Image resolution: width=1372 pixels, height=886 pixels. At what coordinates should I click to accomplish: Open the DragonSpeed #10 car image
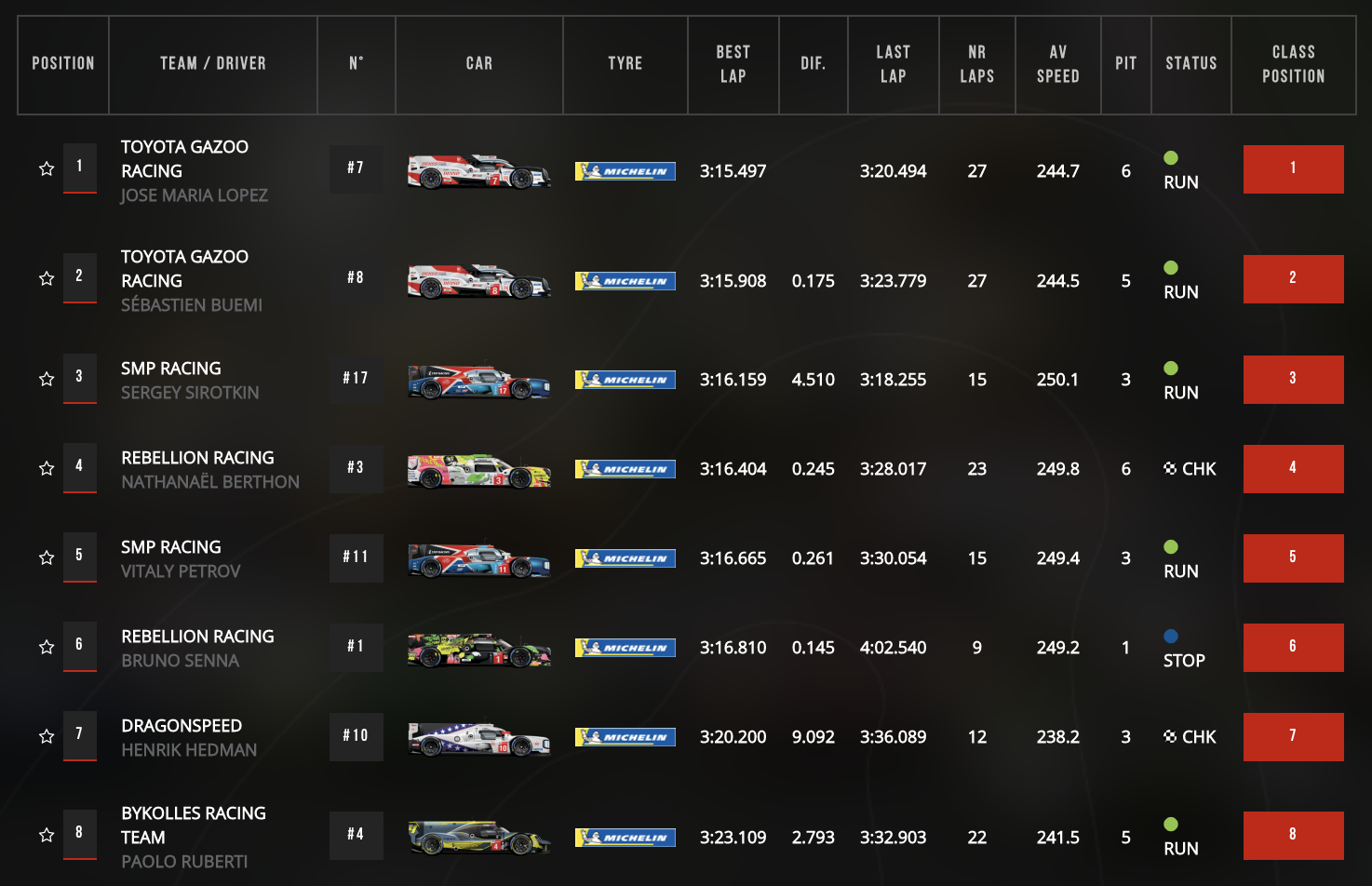(x=479, y=738)
